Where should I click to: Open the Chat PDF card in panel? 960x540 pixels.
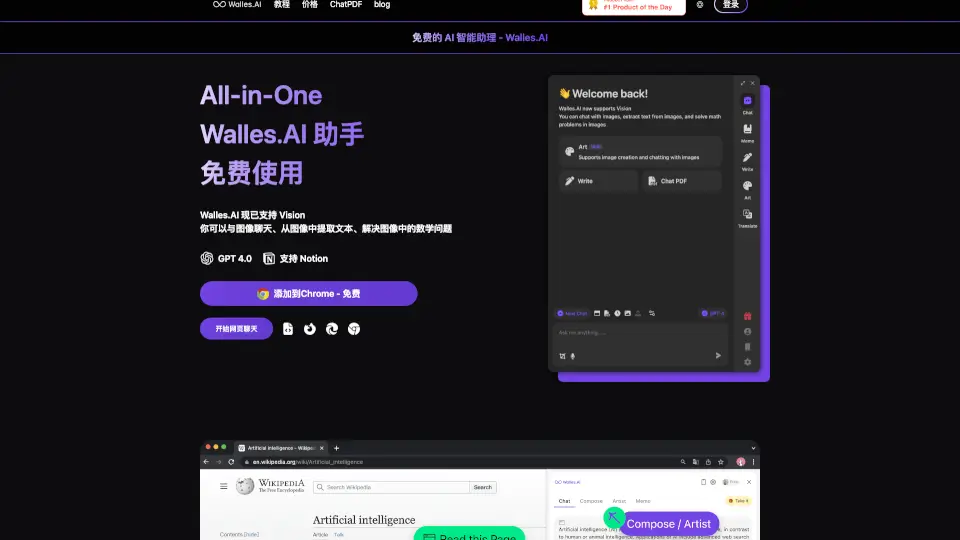point(681,181)
